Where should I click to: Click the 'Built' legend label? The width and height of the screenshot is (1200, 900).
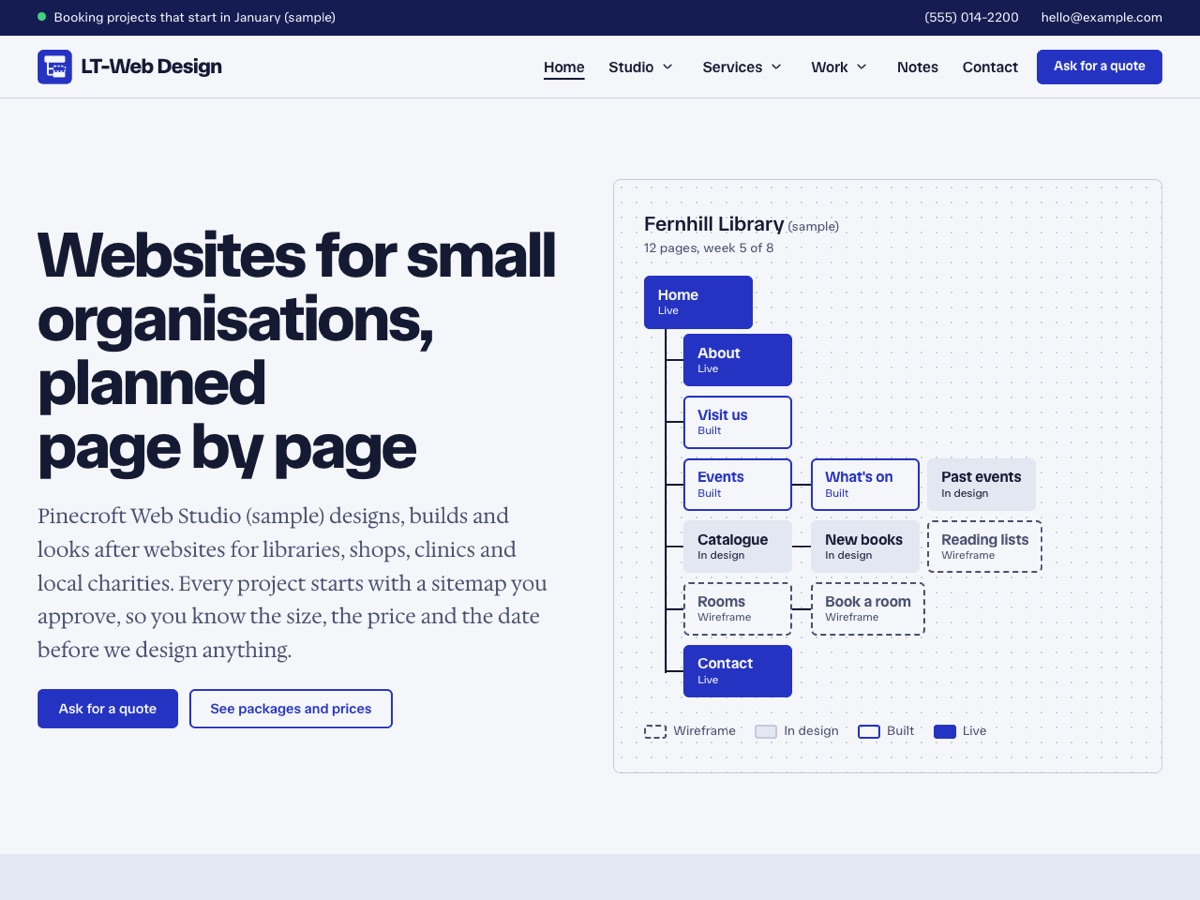click(x=900, y=731)
